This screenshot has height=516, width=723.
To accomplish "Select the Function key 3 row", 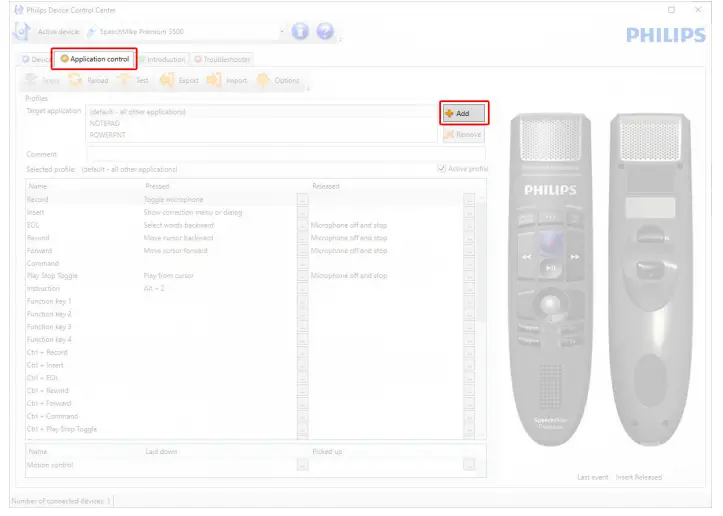I will tap(49, 327).
